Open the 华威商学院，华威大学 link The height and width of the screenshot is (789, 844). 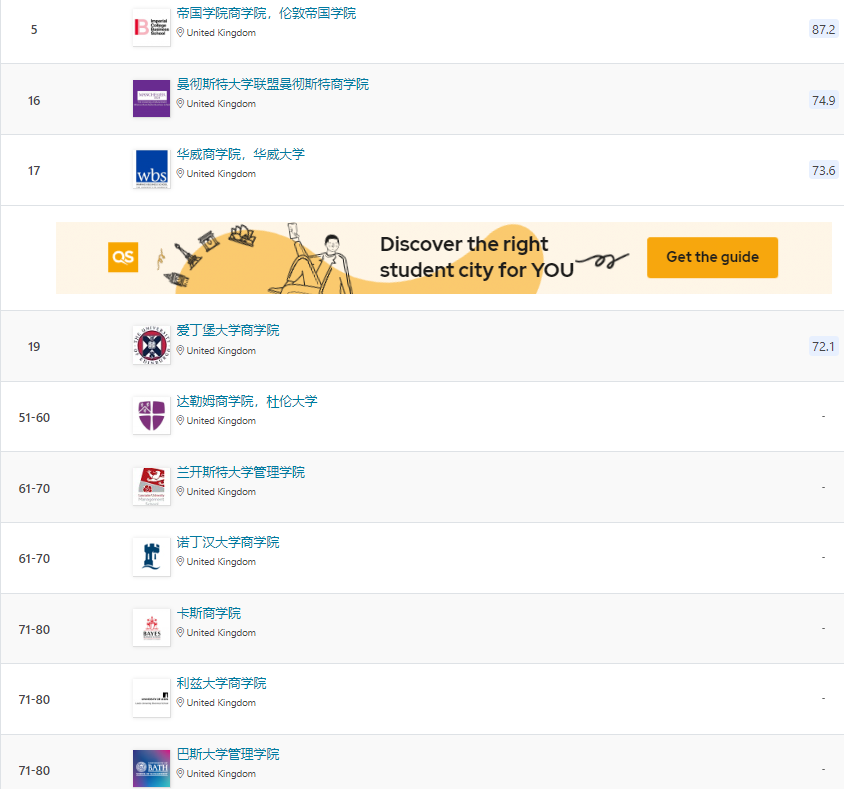click(240, 154)
